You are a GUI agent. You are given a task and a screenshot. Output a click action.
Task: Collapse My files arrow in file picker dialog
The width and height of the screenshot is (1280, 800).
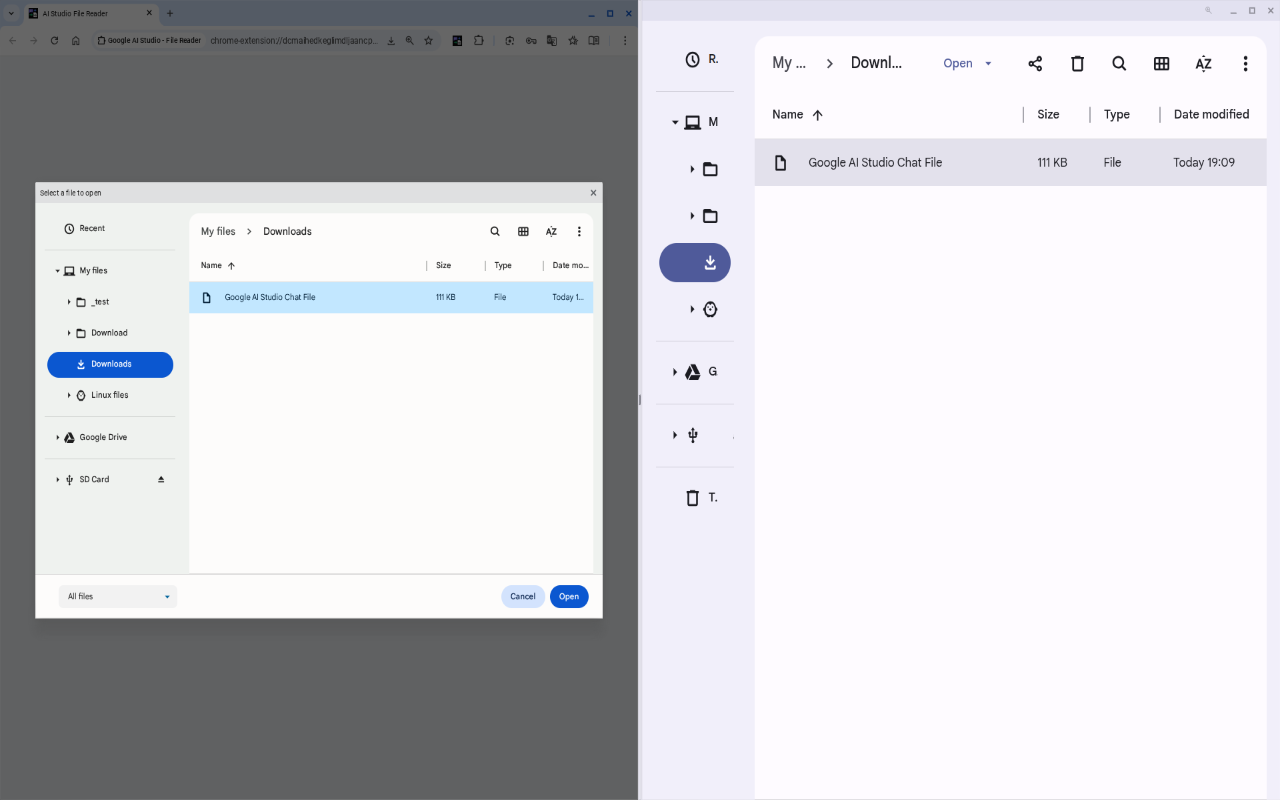(58, 271)
